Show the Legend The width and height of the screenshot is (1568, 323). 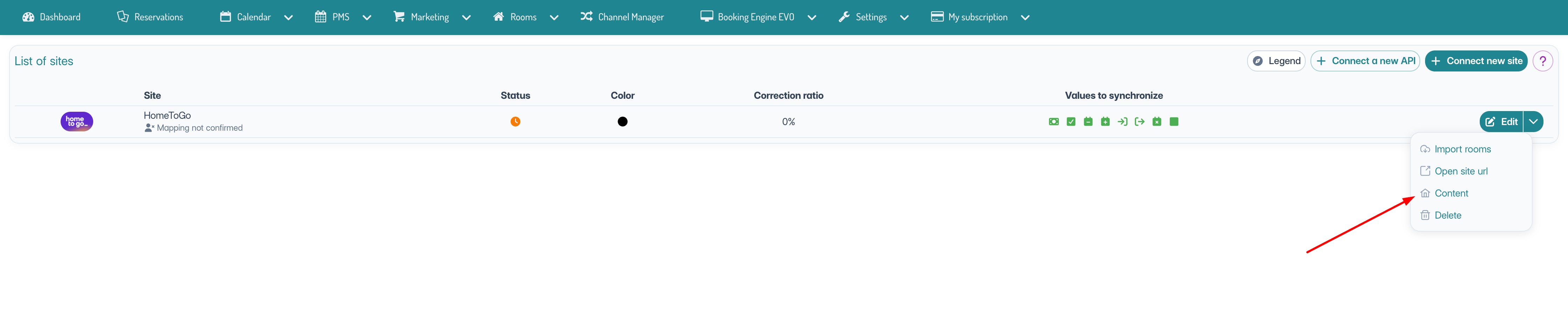point(1277,61)
